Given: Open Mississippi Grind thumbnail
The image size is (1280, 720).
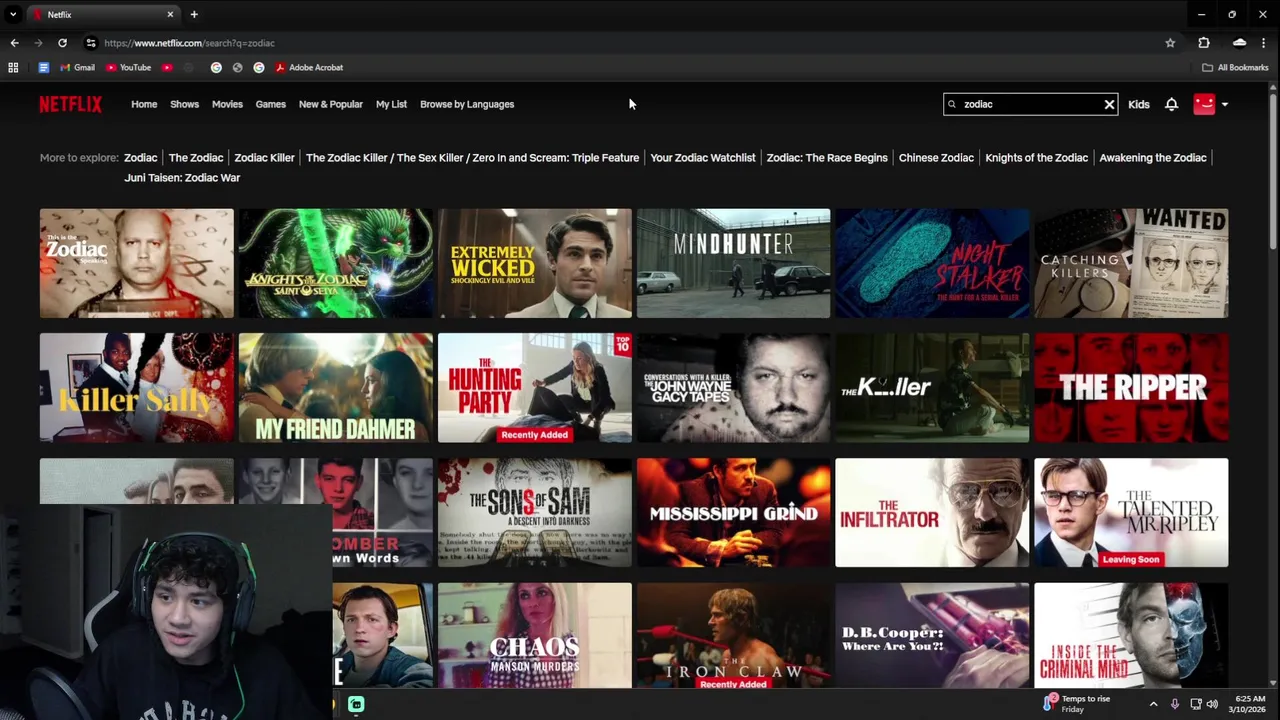Looking at the screenshot, I should pos(734,513).
